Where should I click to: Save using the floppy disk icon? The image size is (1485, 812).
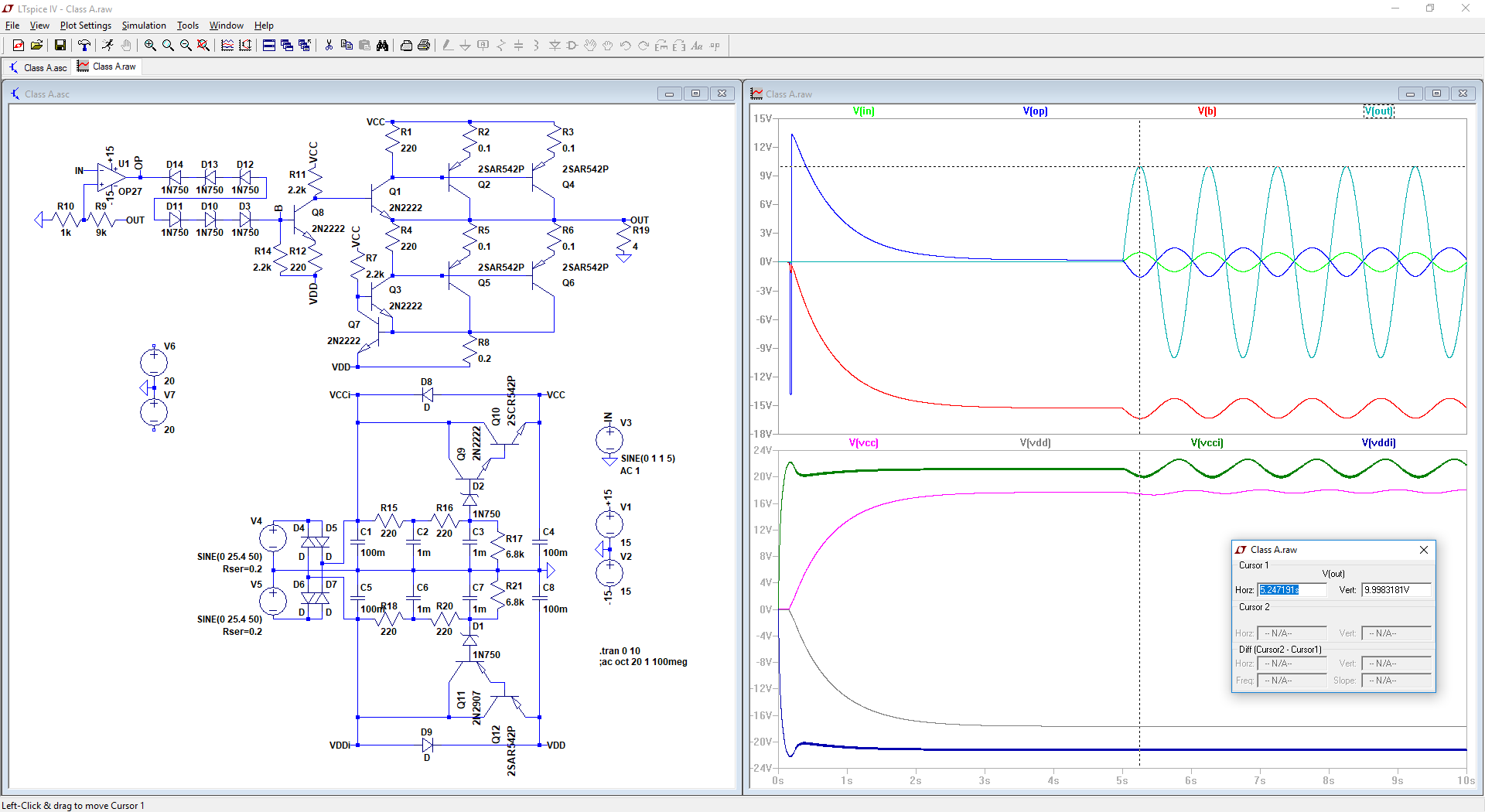pos(60,46)
